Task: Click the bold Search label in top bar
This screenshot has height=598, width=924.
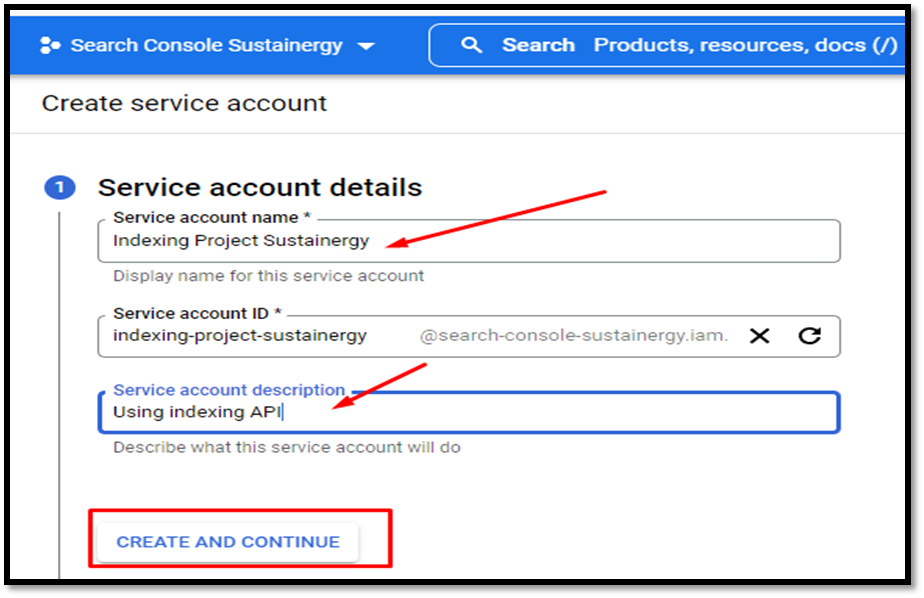Action: pos(538,45)
